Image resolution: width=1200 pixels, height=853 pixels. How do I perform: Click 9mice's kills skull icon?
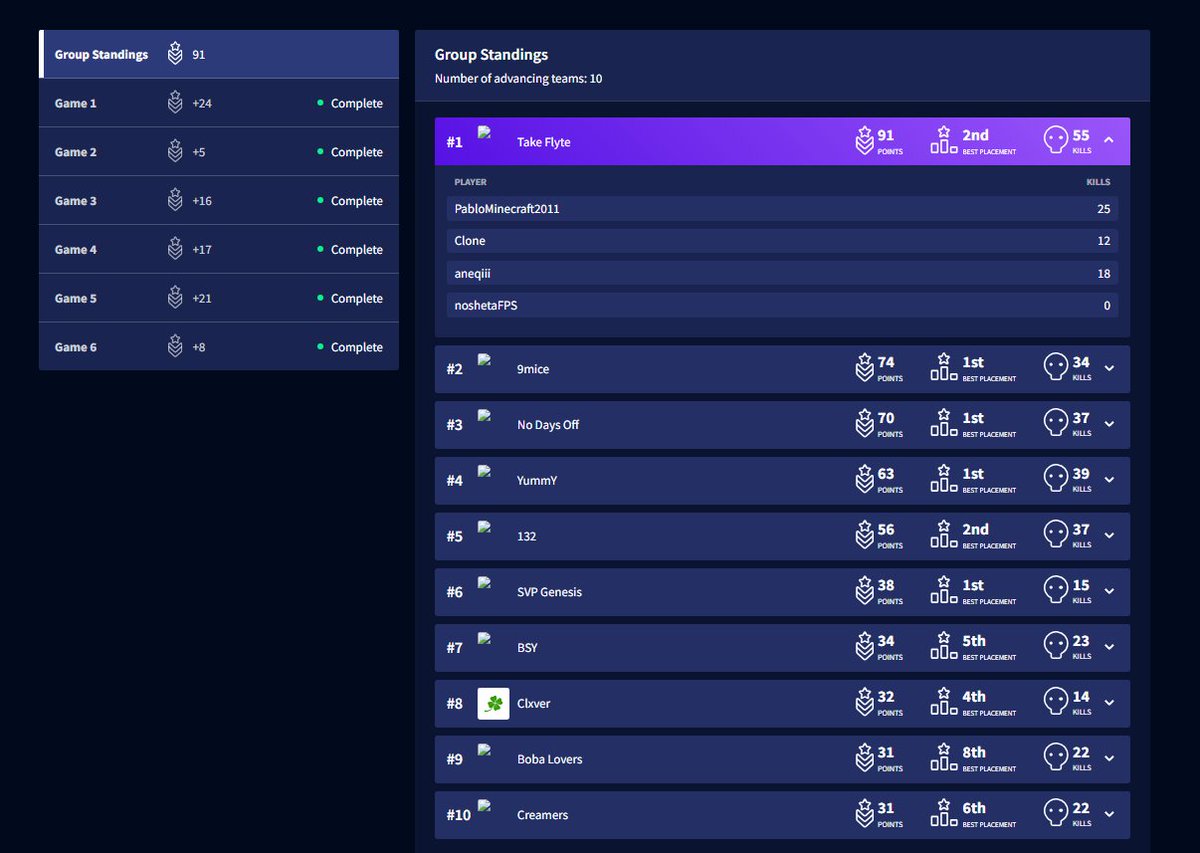(x=1055, y=369)
